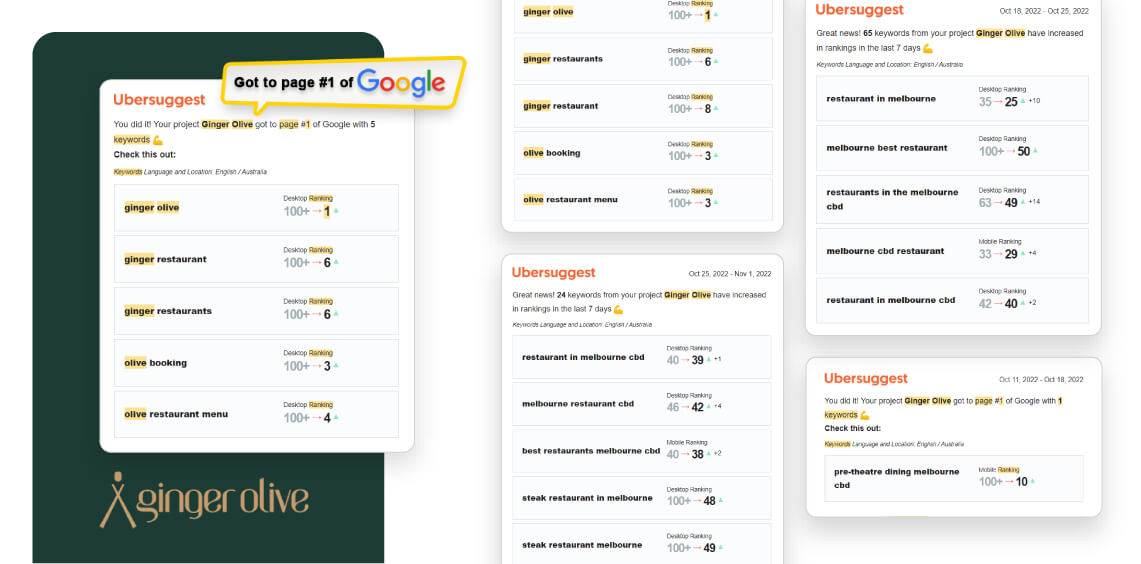Select 'restaurant in melbourne cbd' keyword ranked 42 → 40
Viewport: 1141px width, 564px height.
[x=891, y=300]
